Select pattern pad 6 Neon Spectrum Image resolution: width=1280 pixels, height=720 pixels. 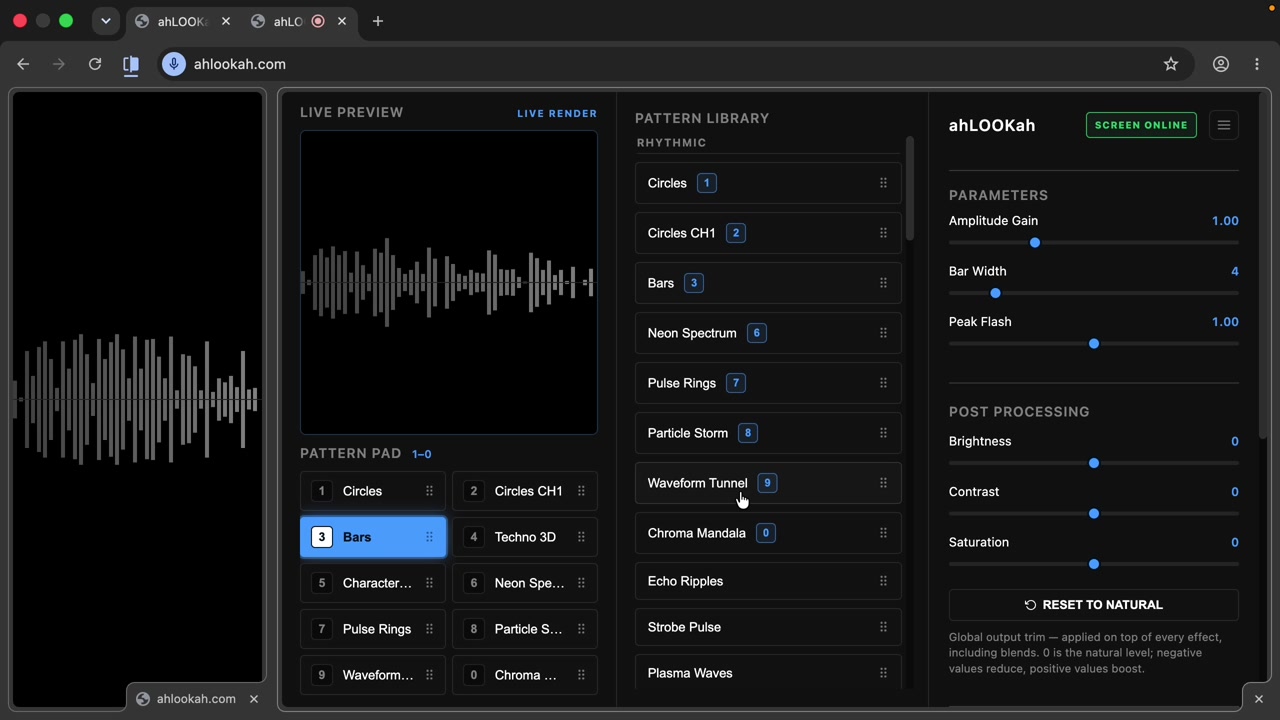(525, 583)
